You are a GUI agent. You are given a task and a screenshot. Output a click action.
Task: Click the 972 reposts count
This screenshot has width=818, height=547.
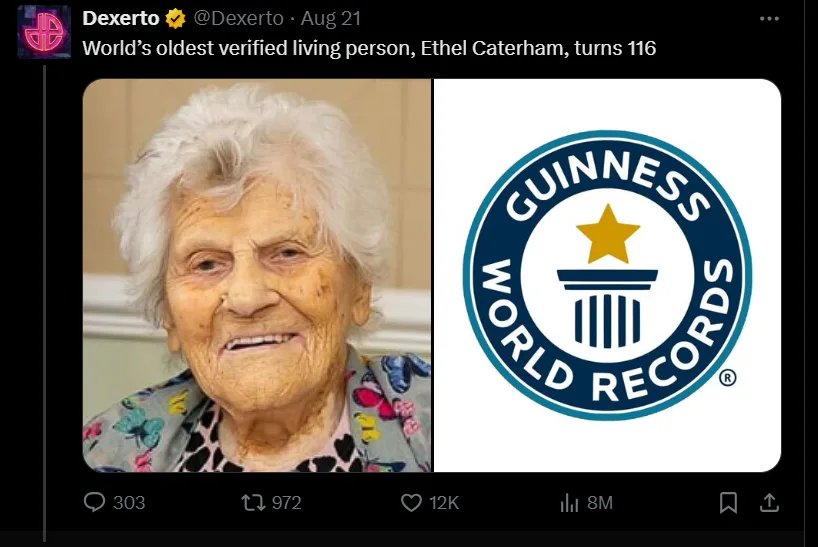286,503
